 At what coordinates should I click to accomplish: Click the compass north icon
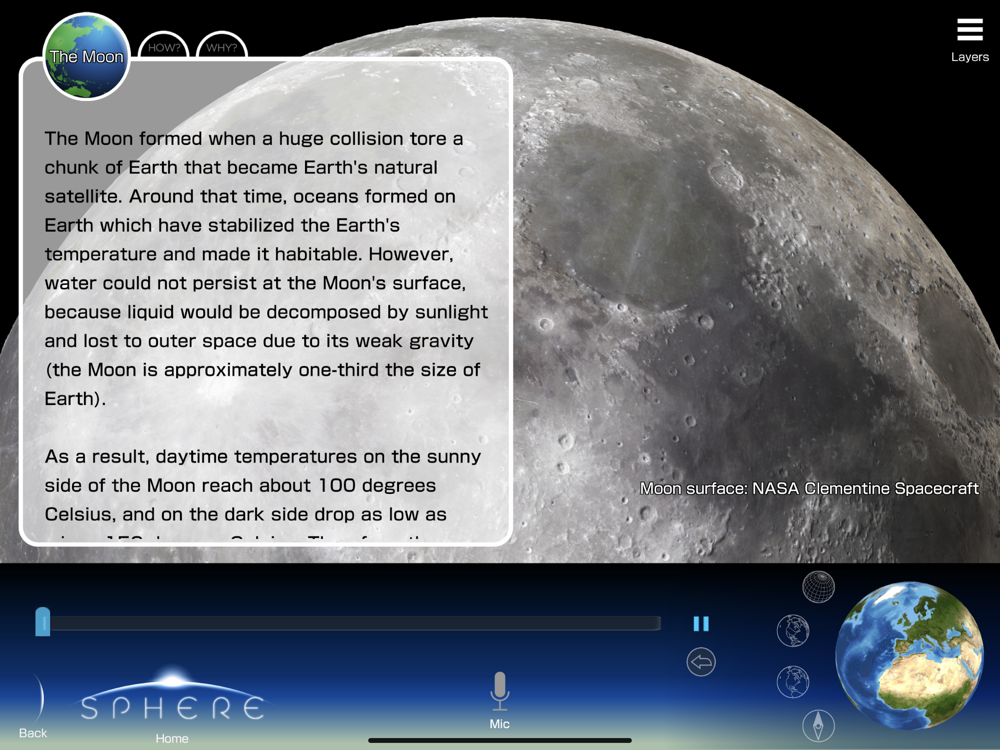point(818,726)
